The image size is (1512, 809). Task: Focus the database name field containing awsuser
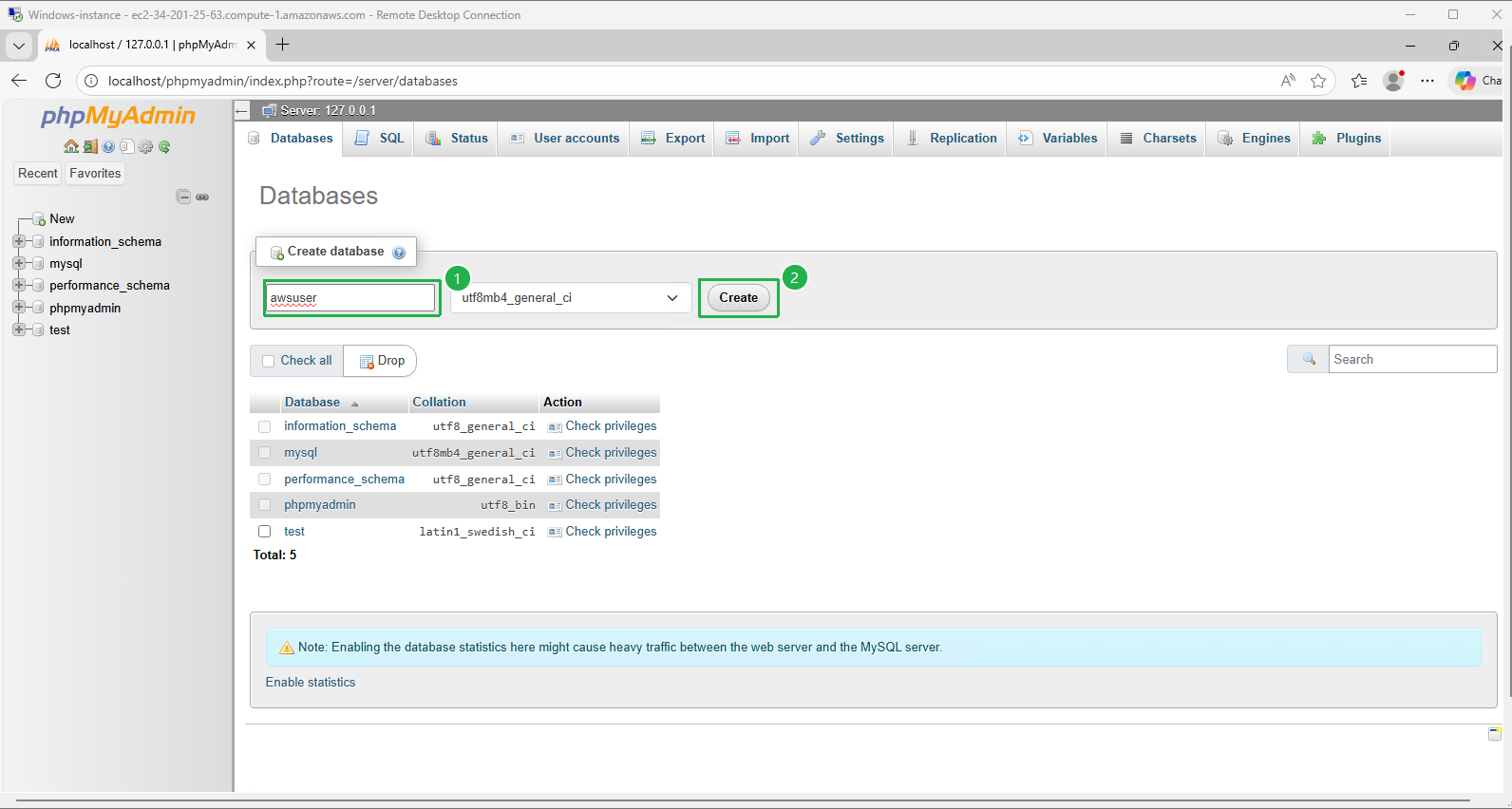pyautogui.click(x=350, y=298)
